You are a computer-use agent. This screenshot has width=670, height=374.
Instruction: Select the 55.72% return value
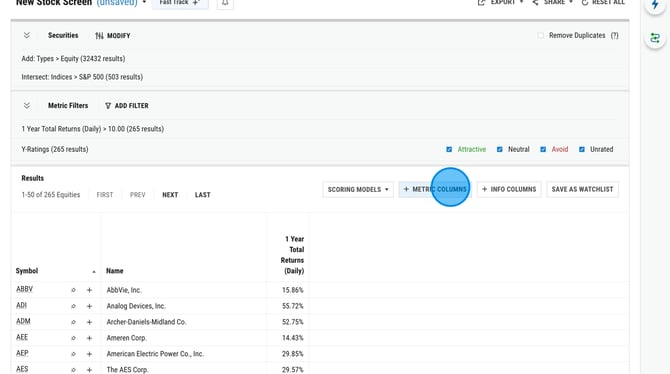(293, 306)
